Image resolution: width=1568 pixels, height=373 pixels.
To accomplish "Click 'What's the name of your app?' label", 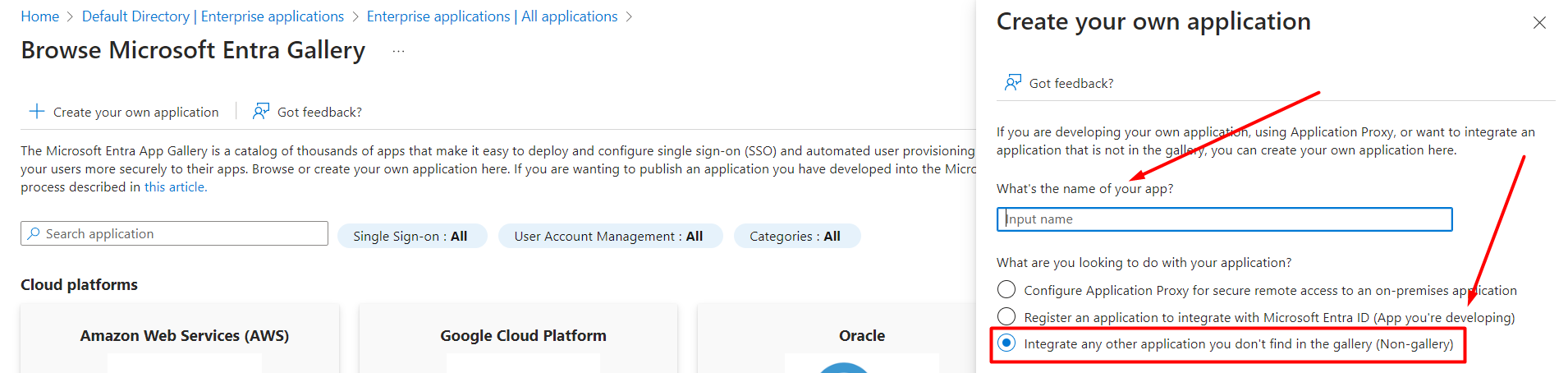I will click(x=1084, y=189).
